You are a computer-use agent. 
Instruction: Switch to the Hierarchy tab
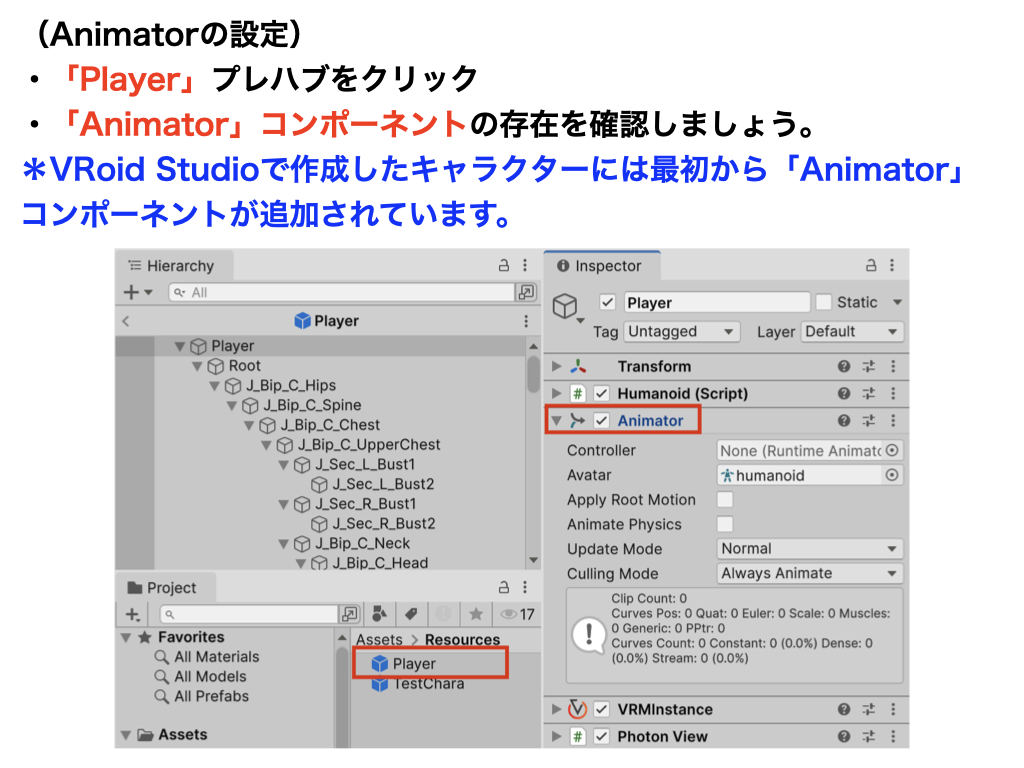(173, 266)
